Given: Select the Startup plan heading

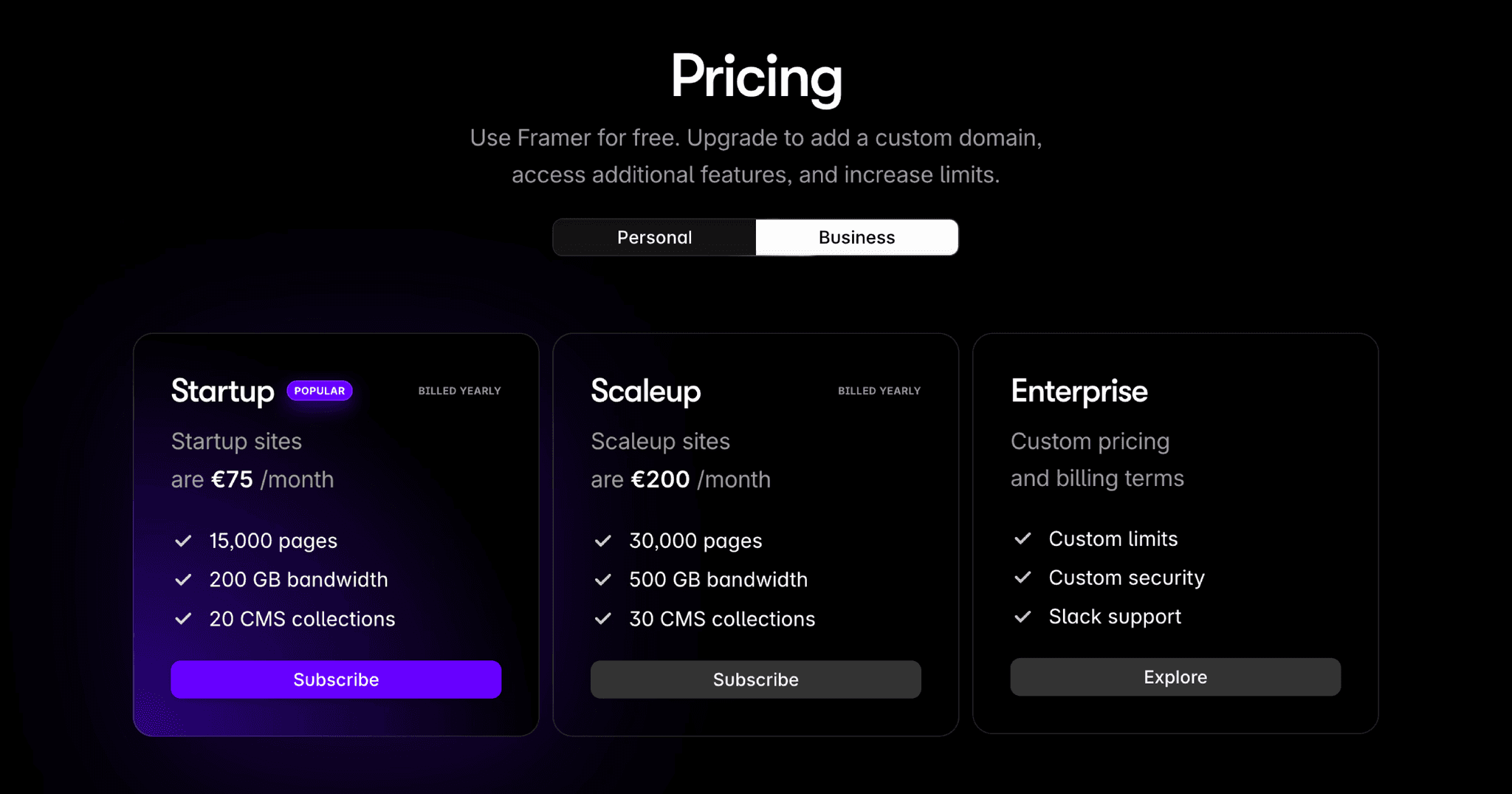Looking at the screenshot, I should click(222, 391).
